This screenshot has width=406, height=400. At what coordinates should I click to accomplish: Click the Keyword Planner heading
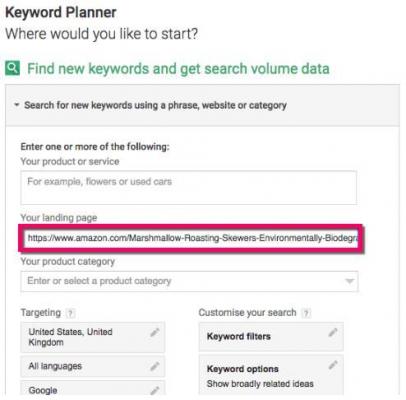(61, 13)
